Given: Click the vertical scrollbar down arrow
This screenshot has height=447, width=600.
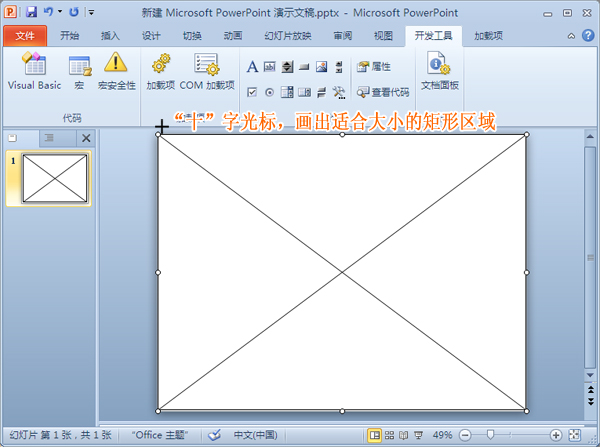Looking at the screenshot, I should click(x=590, y=375).
